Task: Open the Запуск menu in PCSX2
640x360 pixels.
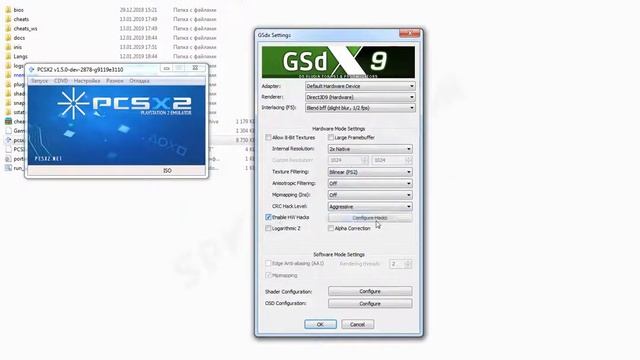Action: pyautogui.click(x=40, y=81)
